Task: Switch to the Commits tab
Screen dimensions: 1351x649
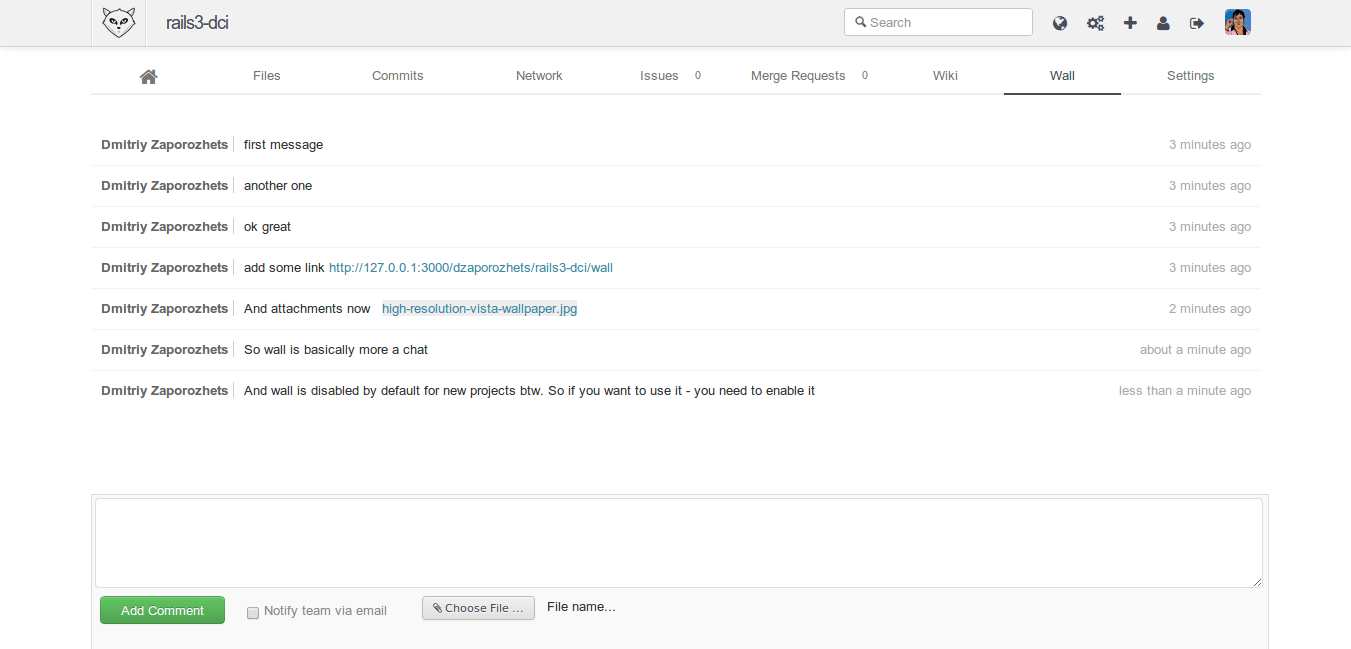Action: coord(397,75)
